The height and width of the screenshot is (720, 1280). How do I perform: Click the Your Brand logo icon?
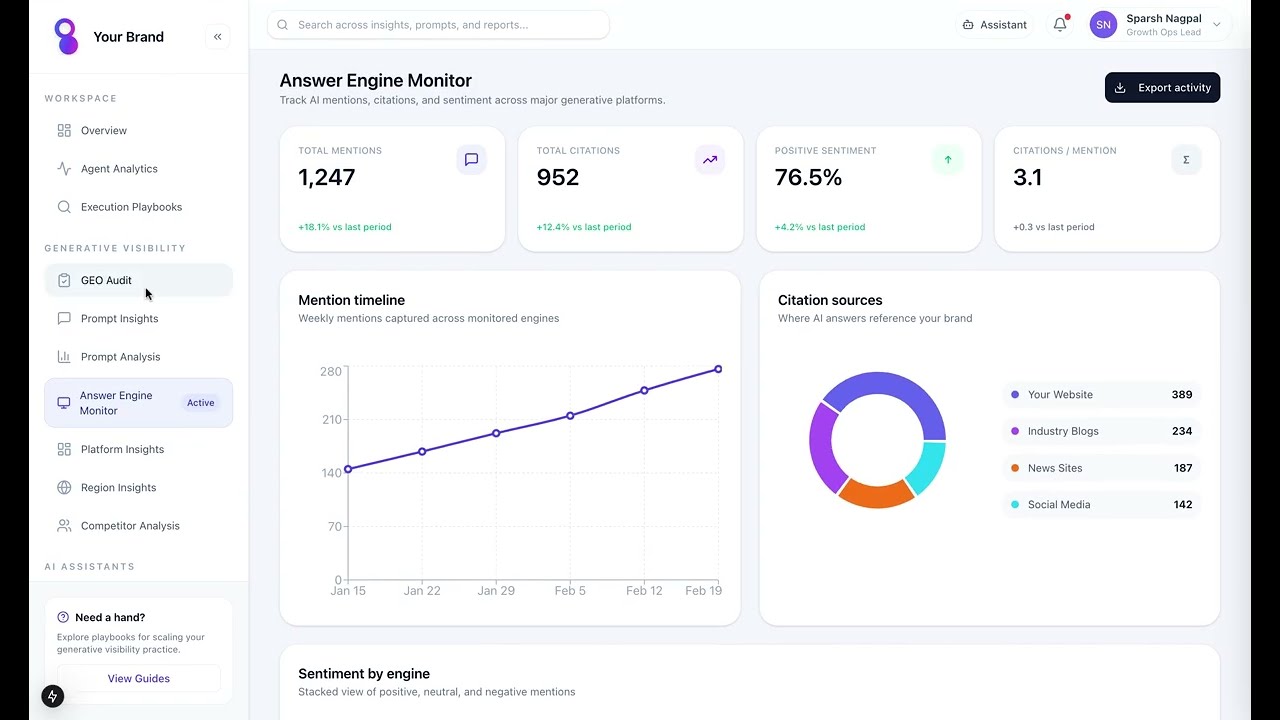tap(66, 36)
